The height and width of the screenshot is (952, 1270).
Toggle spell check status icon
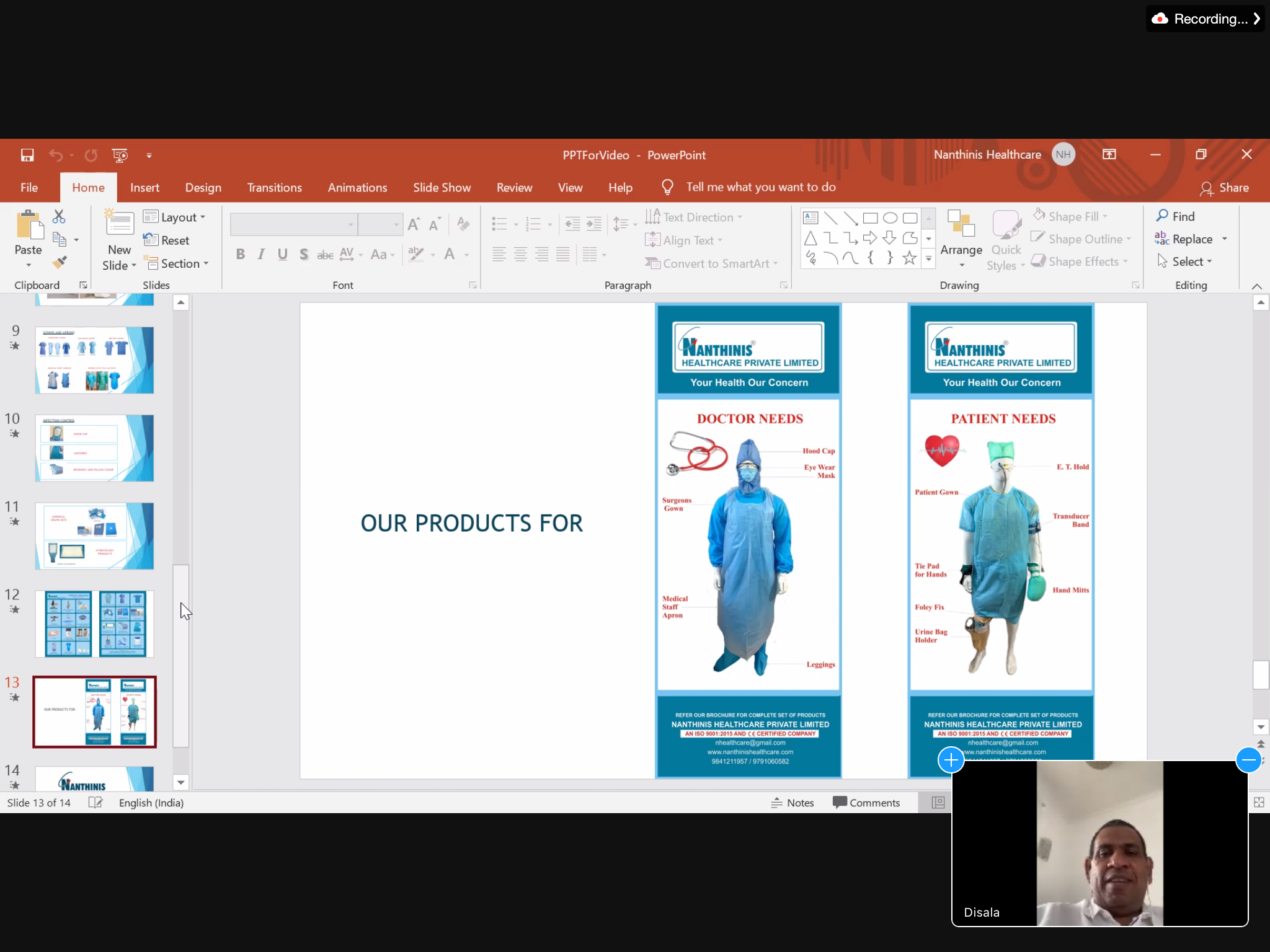[95, 803]
